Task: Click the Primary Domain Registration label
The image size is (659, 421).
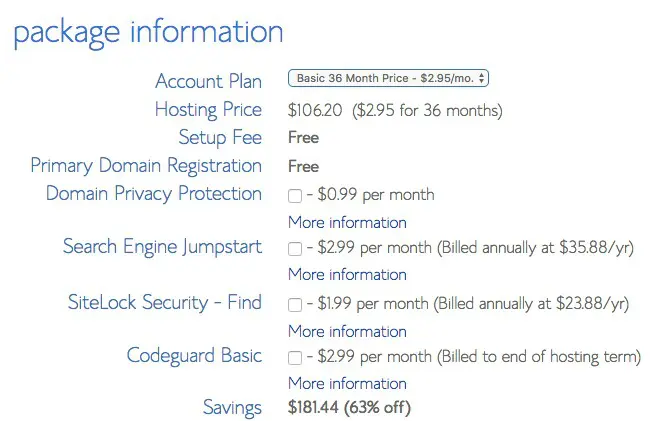Action: (x=146, y=165)
